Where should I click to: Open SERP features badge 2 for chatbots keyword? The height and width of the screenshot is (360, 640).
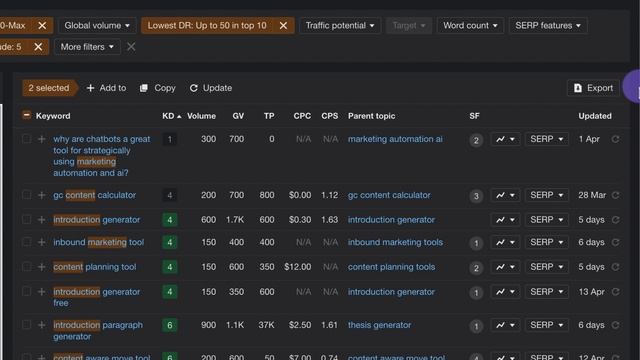click(476, 140)
